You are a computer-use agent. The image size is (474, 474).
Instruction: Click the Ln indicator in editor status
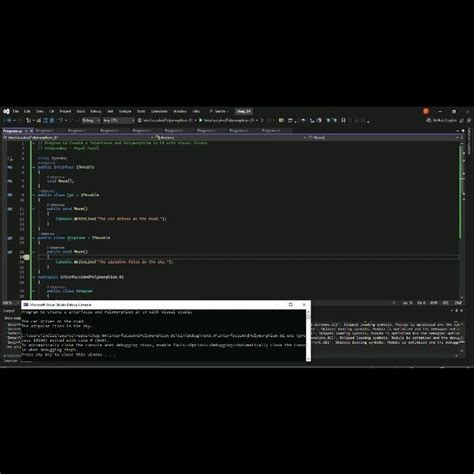[407, 303]
